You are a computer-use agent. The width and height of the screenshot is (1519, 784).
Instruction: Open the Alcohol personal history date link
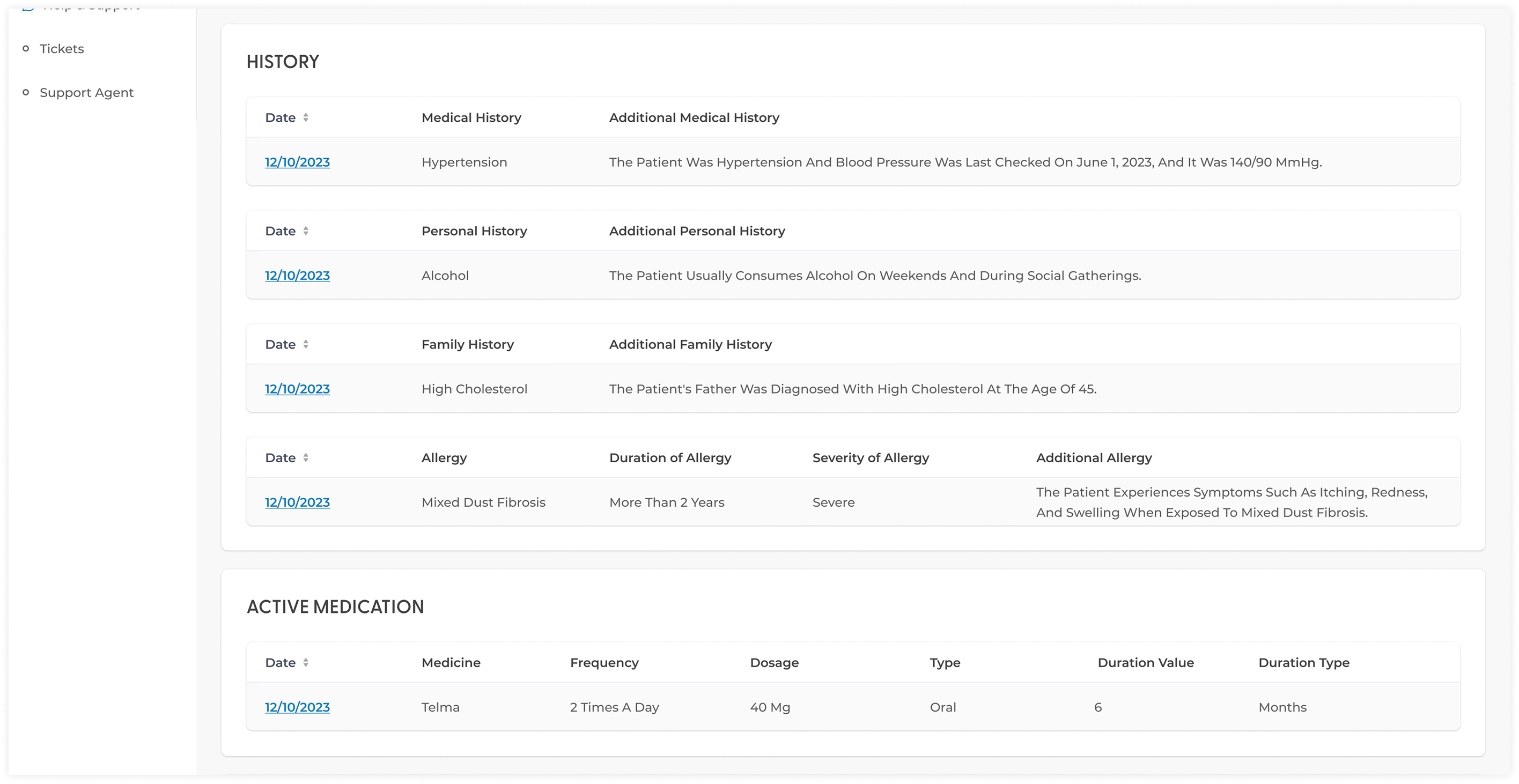(x=297, y=275)
